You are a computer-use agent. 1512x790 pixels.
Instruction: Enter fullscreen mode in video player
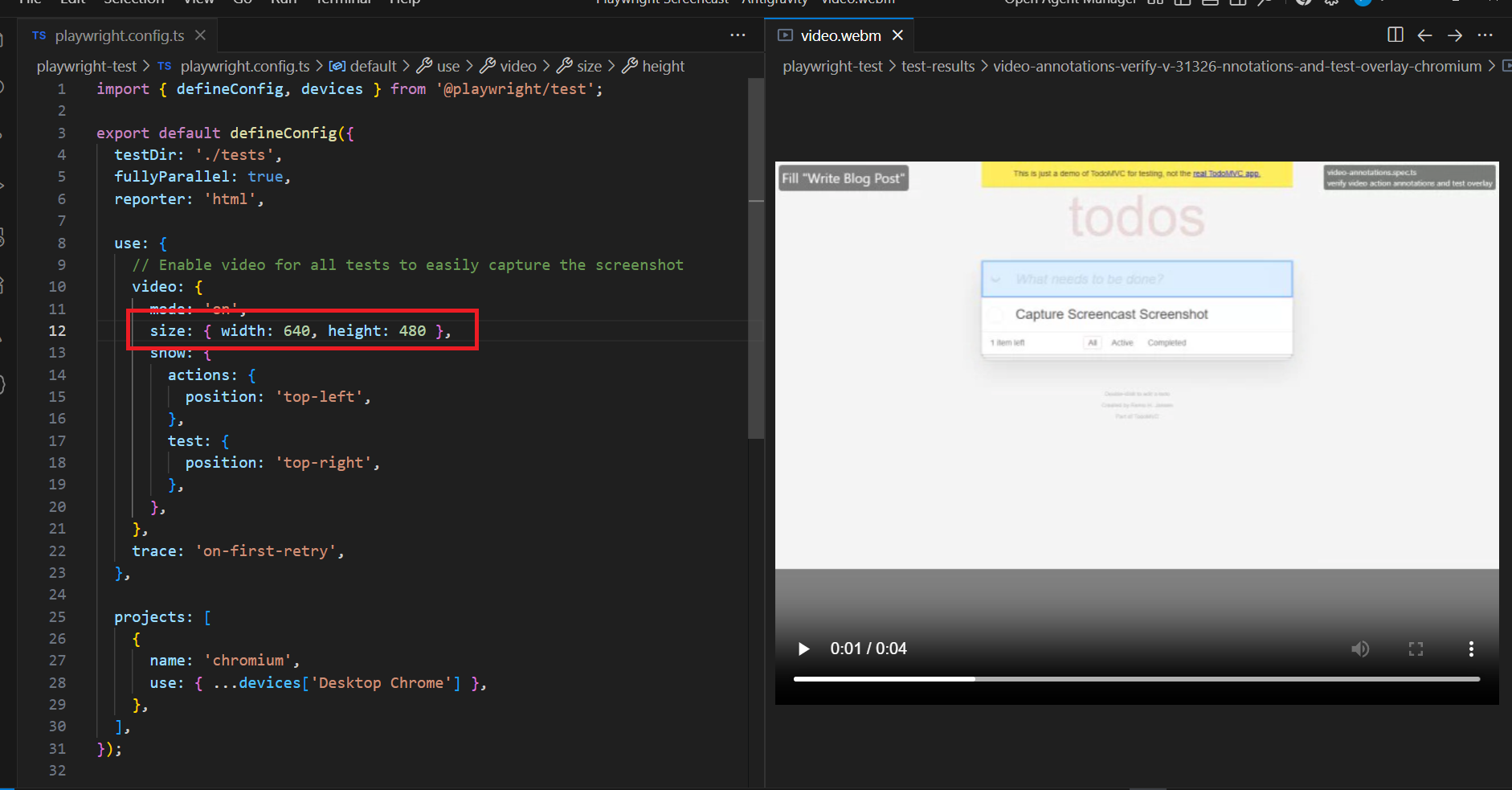(1416, 649)
